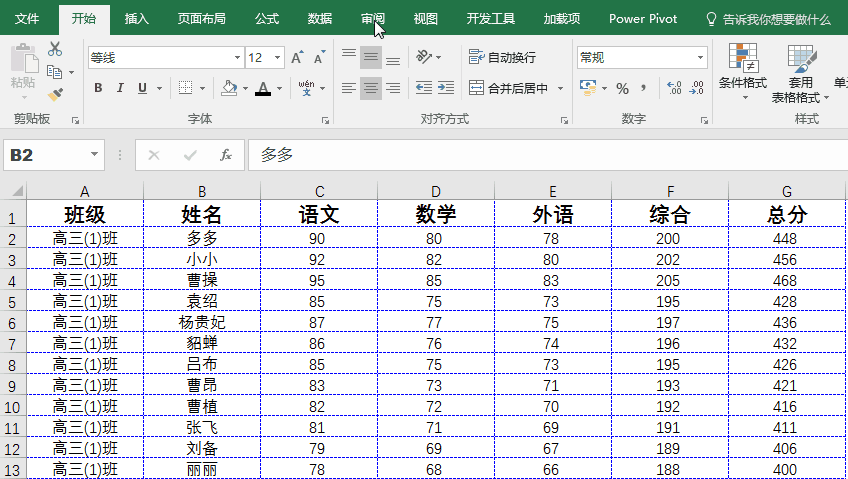Viewport: 848px width, 479px height.
Task: Toggle Italic formatting
Action: [x=120, y=89]
